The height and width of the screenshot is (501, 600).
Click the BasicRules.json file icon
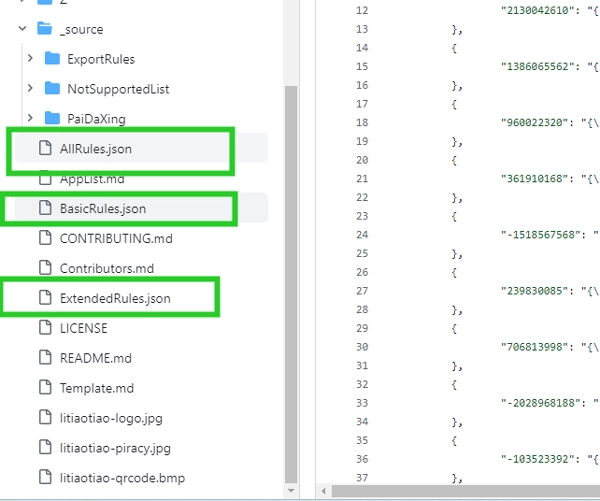[x=44, y=209]
